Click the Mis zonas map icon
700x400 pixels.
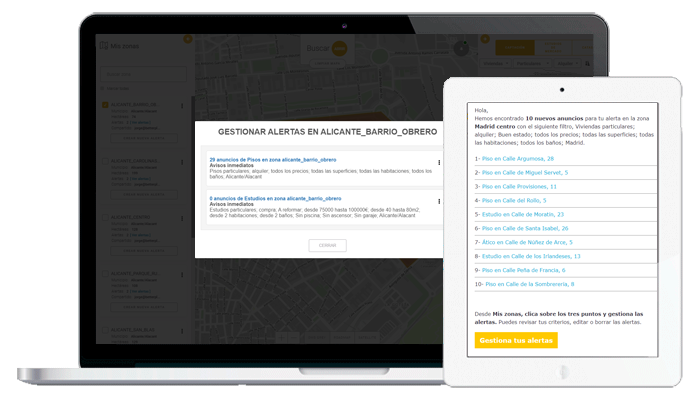pyautogui.click(x=104, y=46)
